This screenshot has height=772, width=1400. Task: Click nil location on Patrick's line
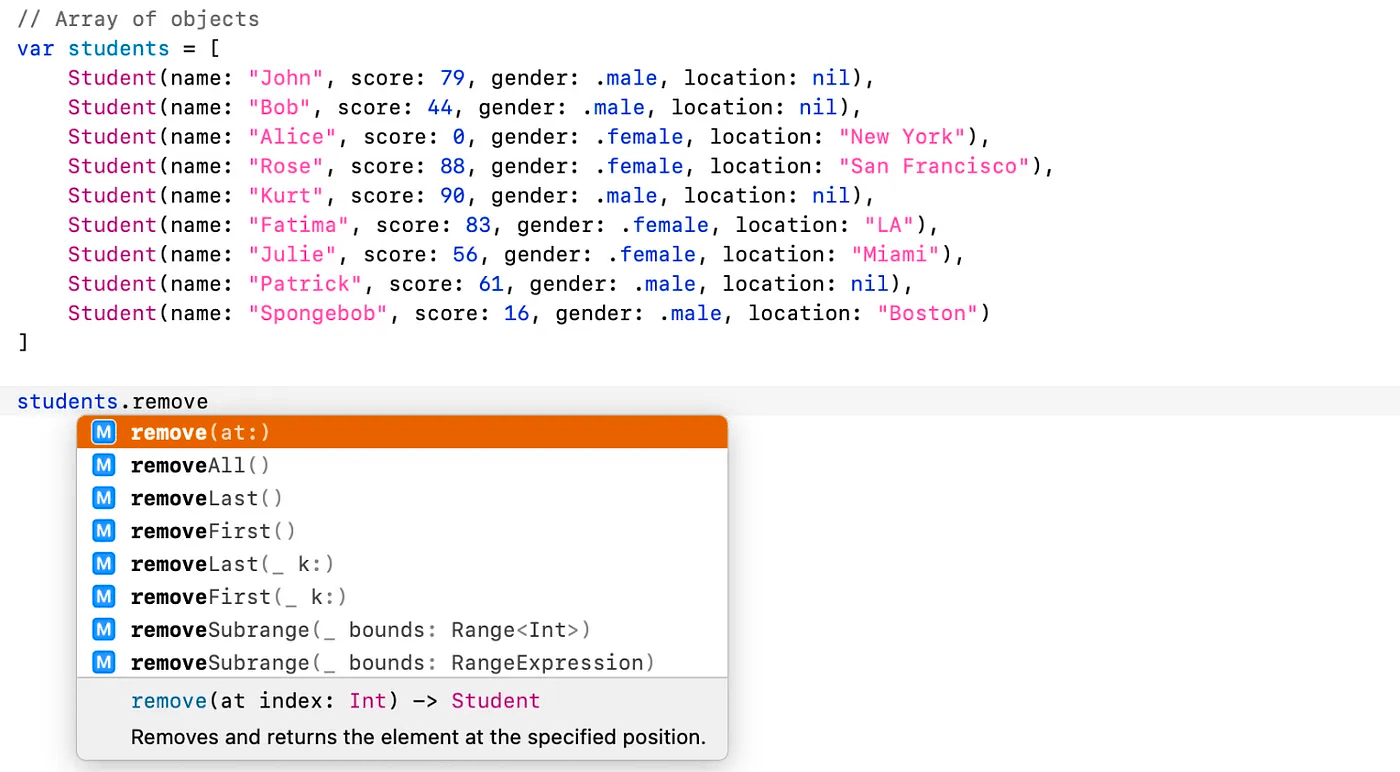869,284
